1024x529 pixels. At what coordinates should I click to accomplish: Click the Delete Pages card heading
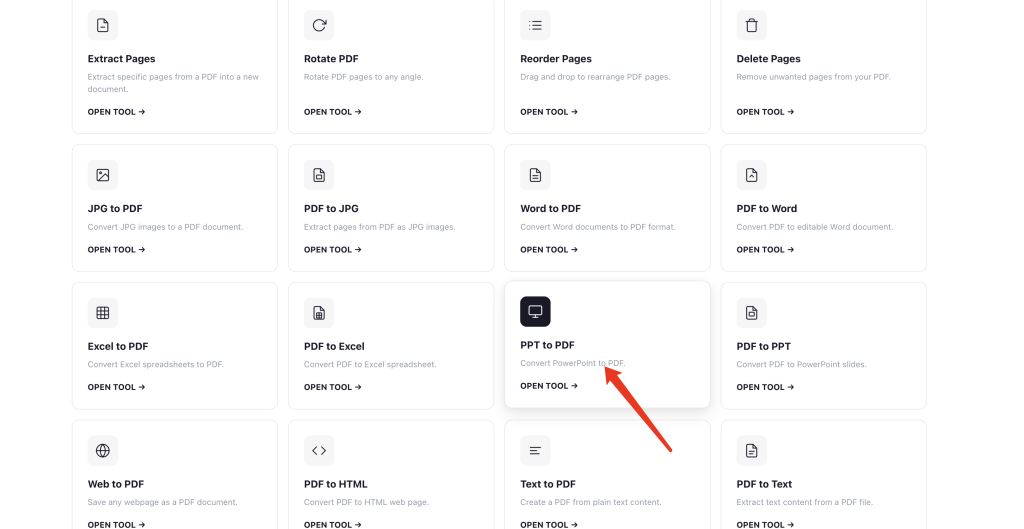[768, 59]
